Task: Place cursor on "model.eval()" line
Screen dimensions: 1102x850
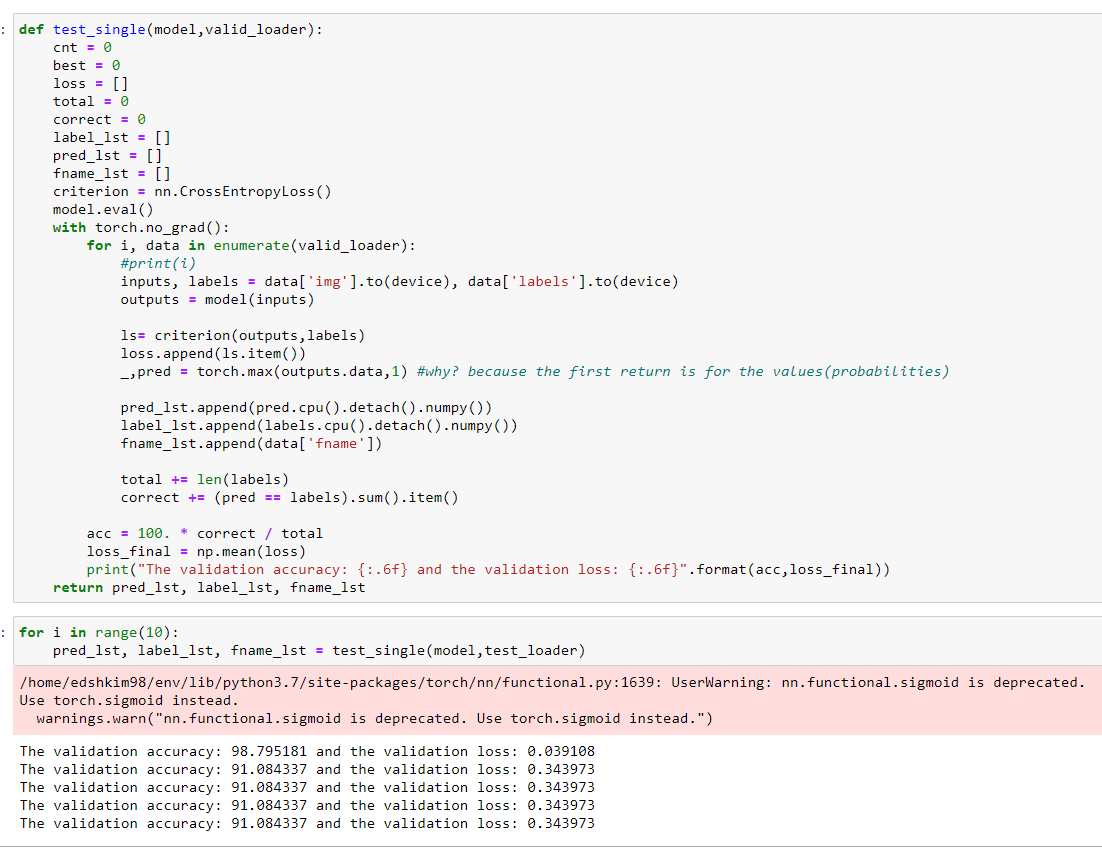Action: (103, 210)
